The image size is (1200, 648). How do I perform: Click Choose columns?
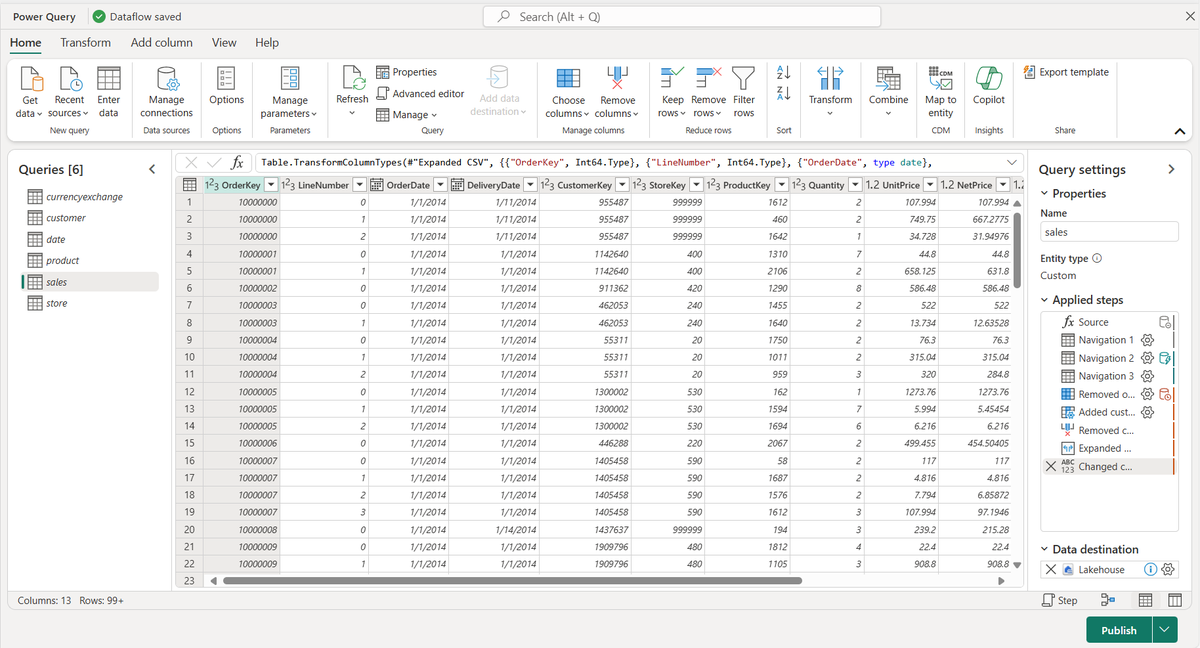568,92
